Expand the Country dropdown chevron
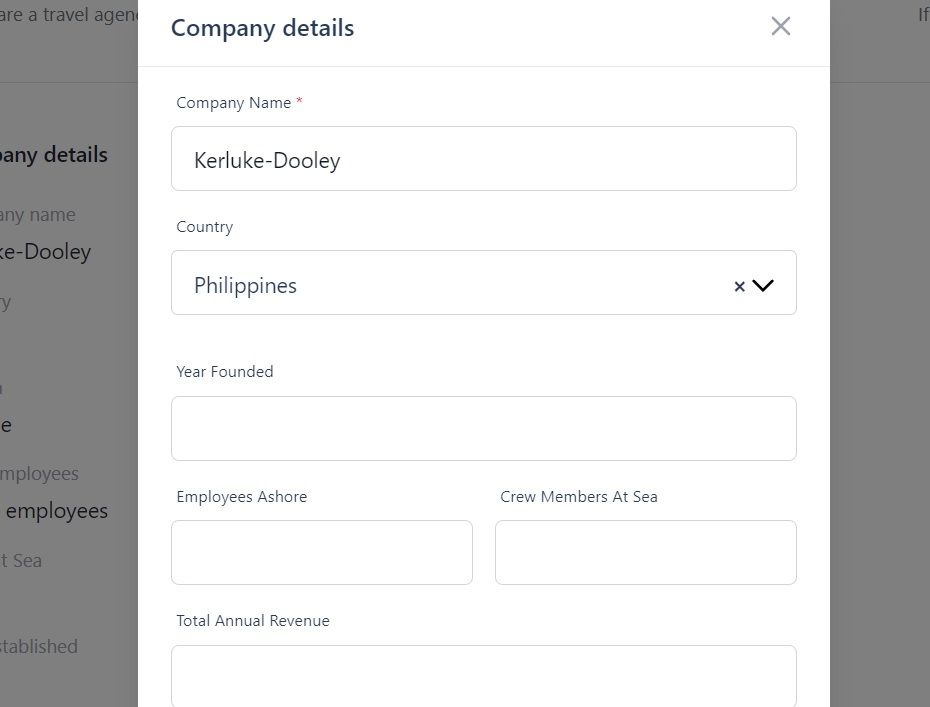Viewport: 930px width, 707px height. 763,285
